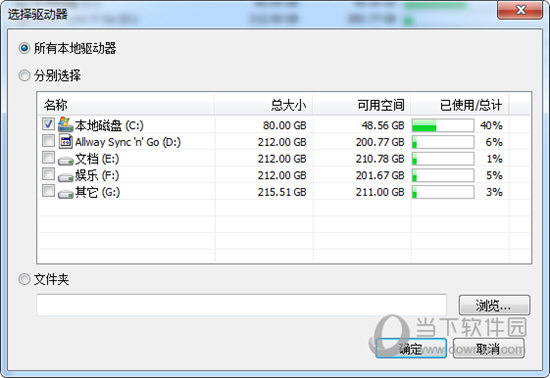Close the 选择驱动器 dialog

(x=520, y=10)
